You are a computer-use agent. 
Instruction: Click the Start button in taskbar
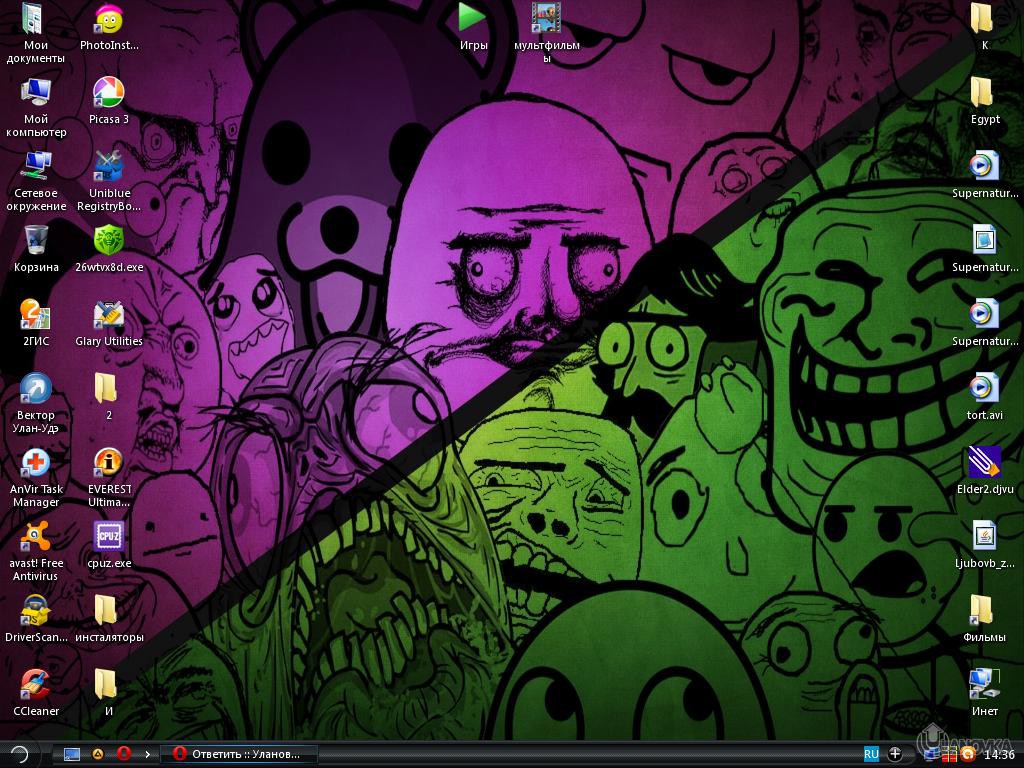point(20,754)
